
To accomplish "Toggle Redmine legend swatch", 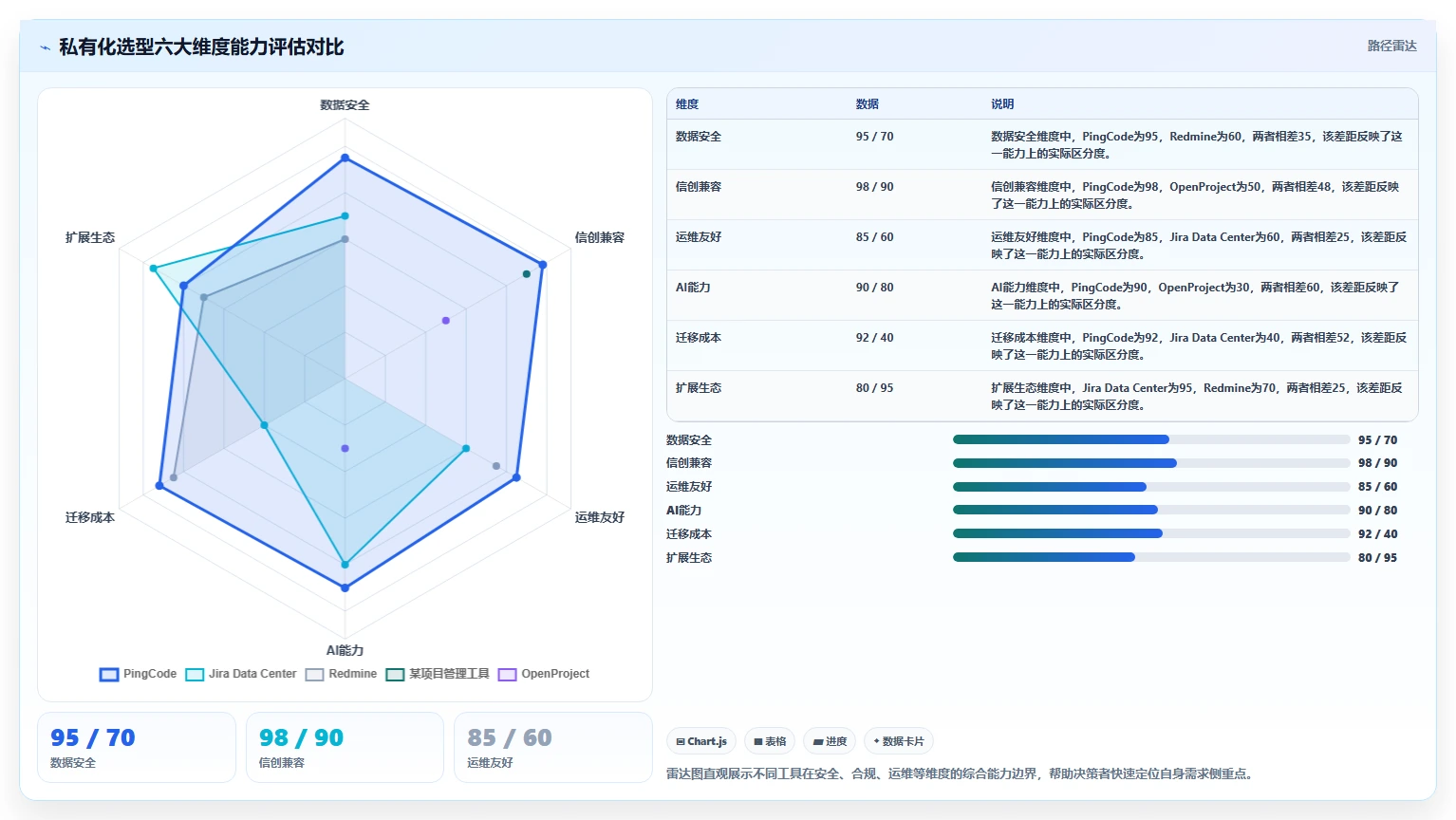I will (x=315, y=675).
